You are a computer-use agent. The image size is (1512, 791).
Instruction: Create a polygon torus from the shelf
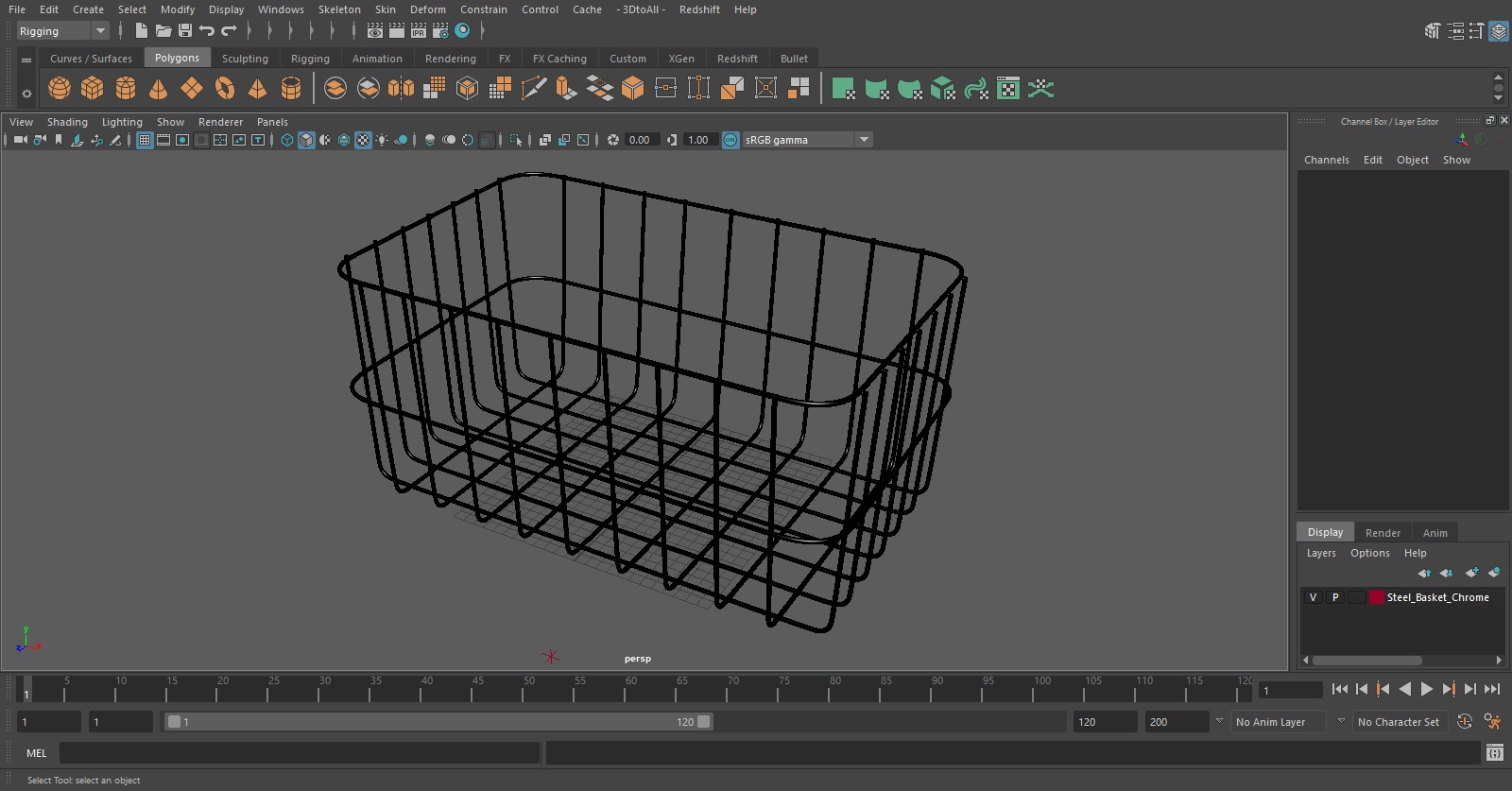click(225, 89)
